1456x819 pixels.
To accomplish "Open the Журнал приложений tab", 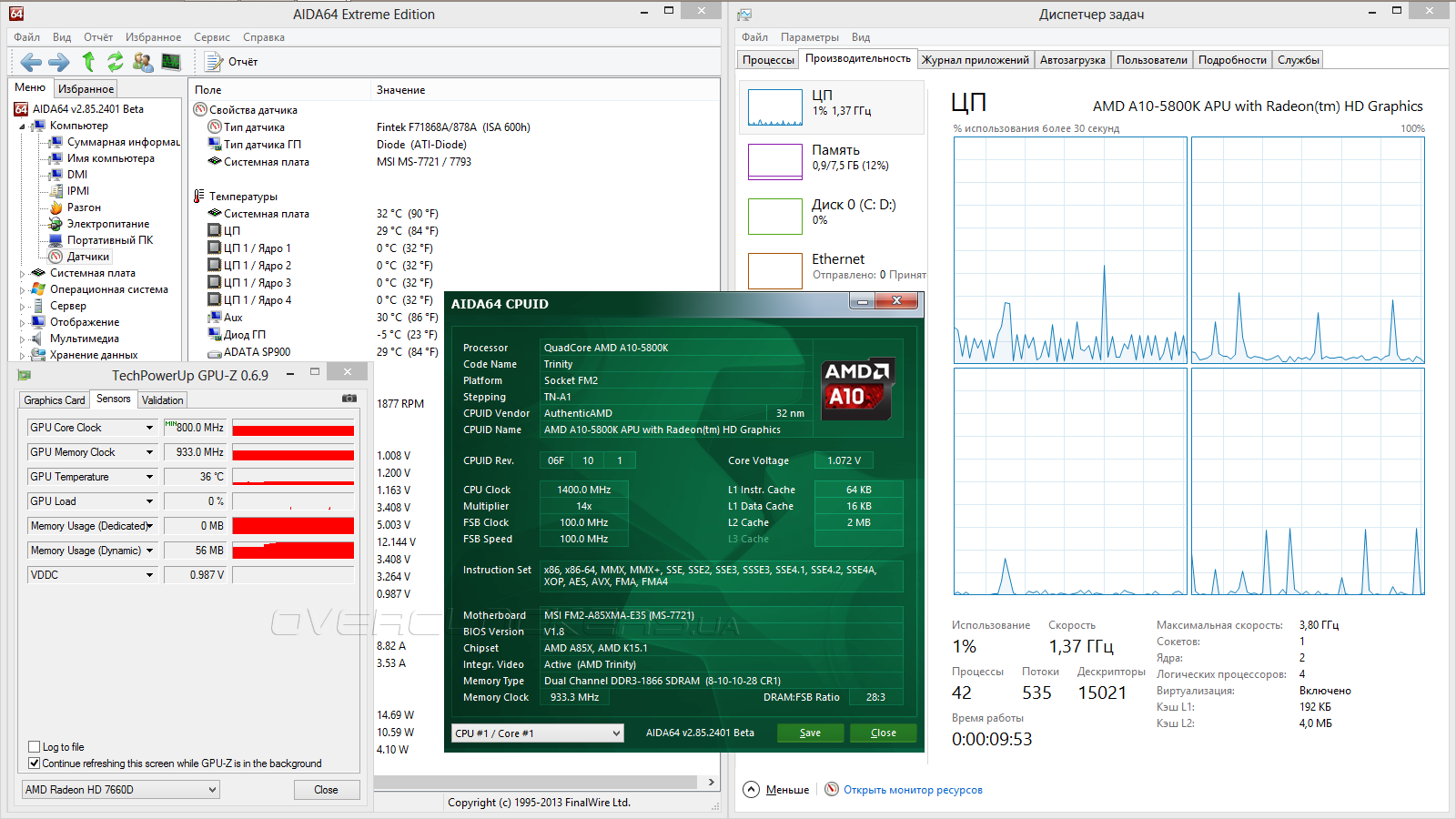I will click(976, 60).
